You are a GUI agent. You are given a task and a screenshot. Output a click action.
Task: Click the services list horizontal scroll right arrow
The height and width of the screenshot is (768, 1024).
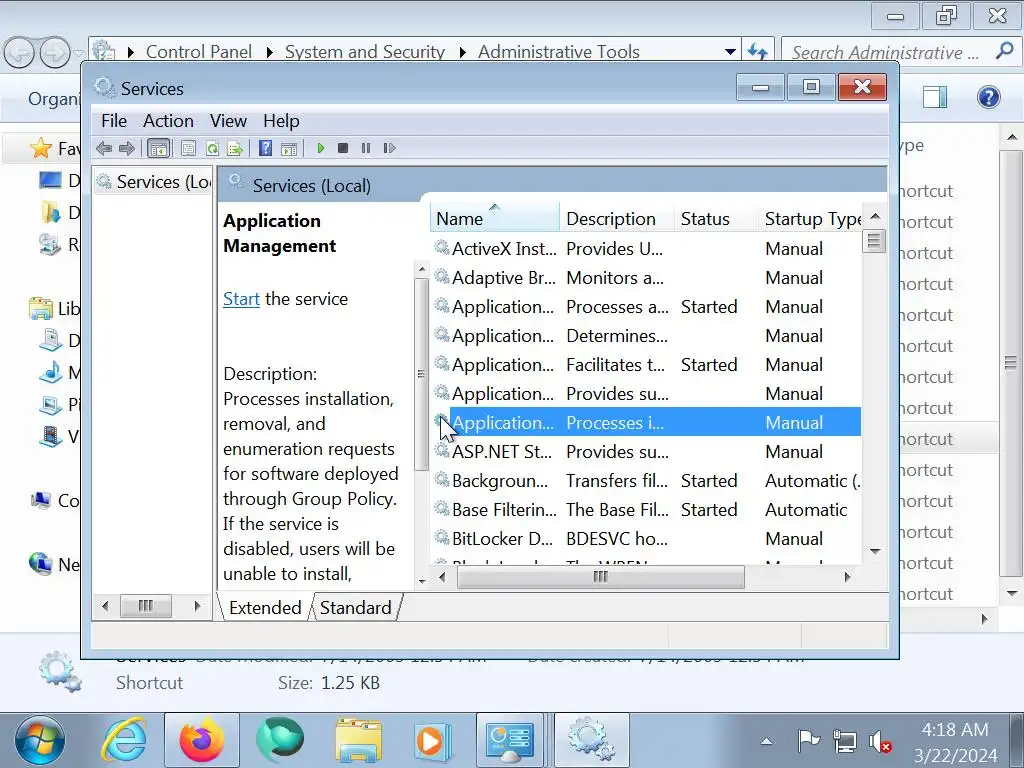coord(847,577)
